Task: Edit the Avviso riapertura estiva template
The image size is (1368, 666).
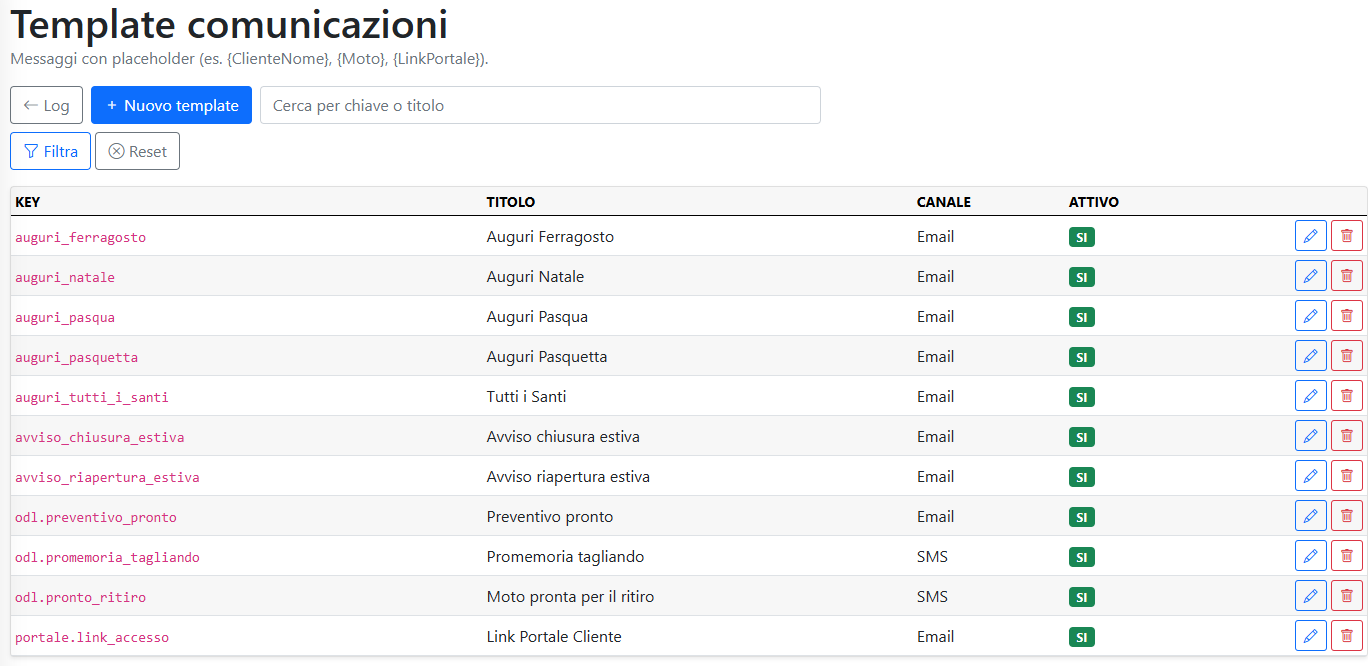Action: (x=1310, y=476)
